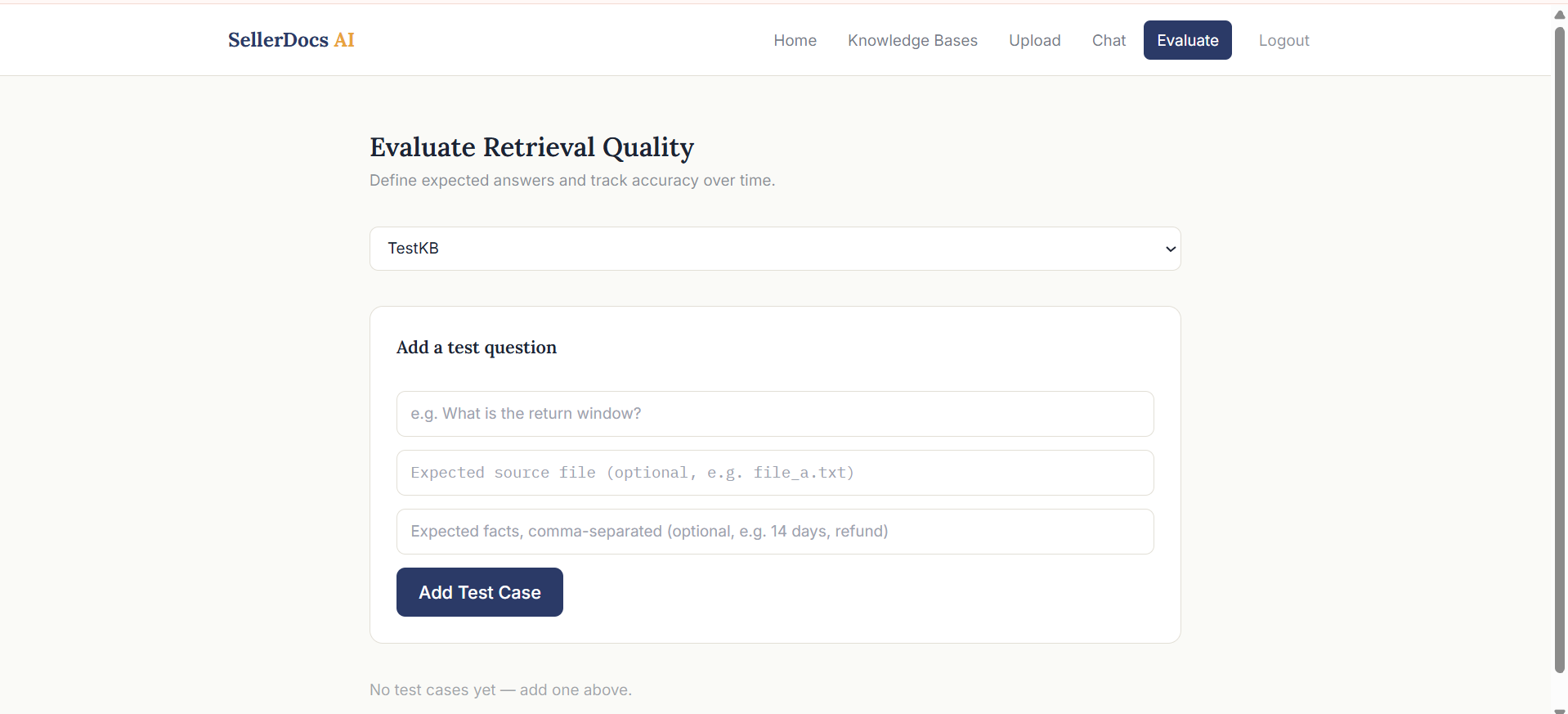Submit with the Add Test Case button
This screenshot has height=714, width=1568.
pos(480,592)
